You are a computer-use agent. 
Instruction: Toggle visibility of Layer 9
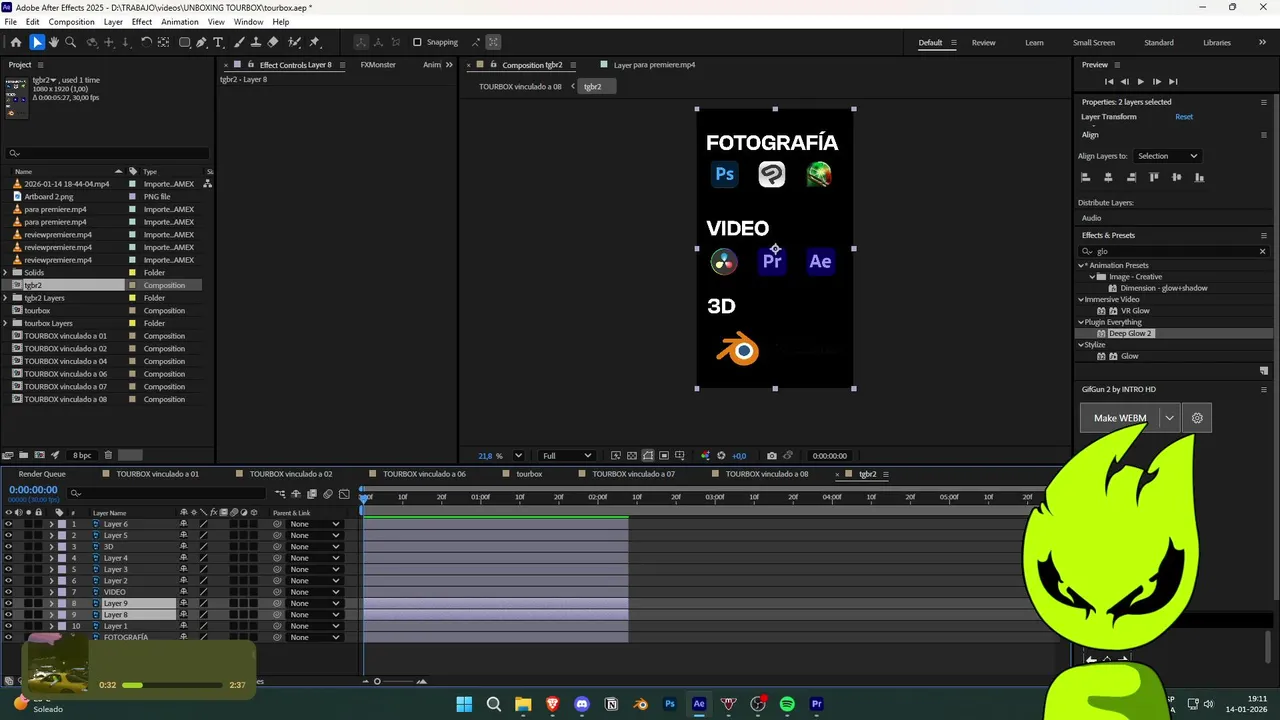pyautogui.click(x=8, y=603)
